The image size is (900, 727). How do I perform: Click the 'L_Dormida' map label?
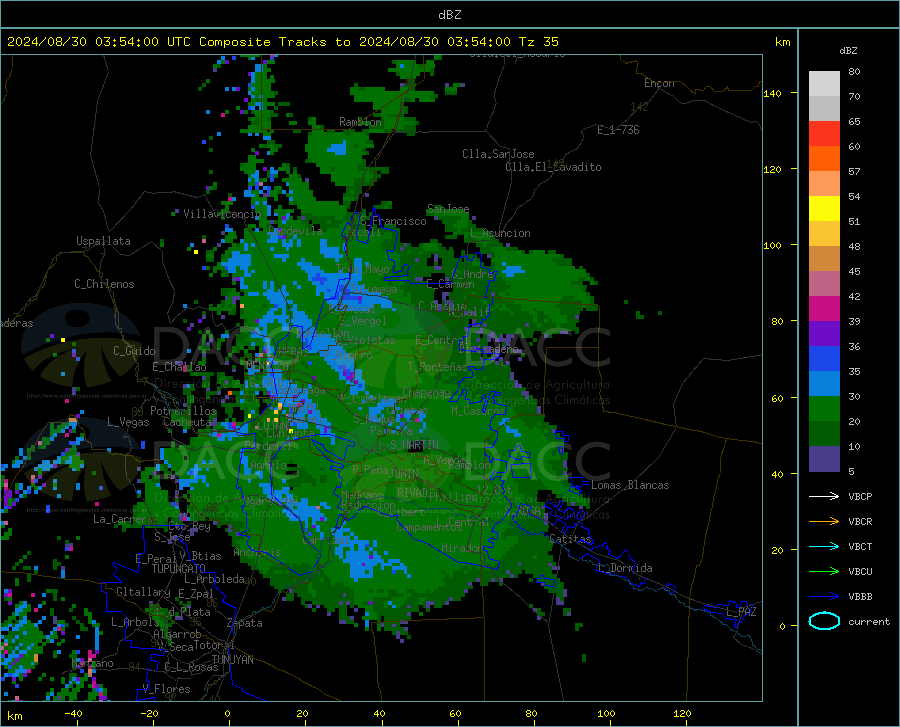pyautogui.click(x=624, y=568)
